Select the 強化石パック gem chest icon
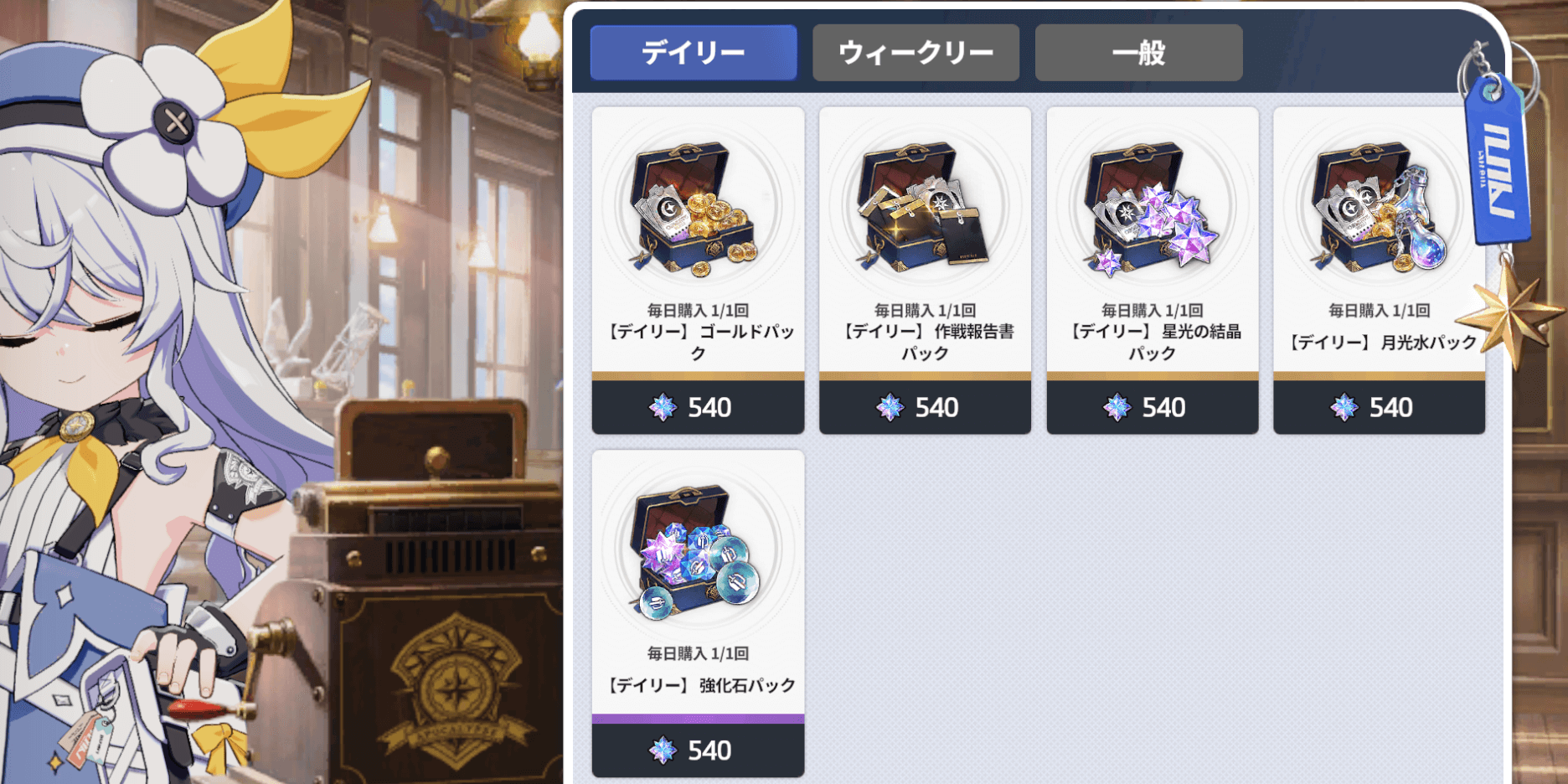Screen dimensions: 1568x784 point(697,551)
